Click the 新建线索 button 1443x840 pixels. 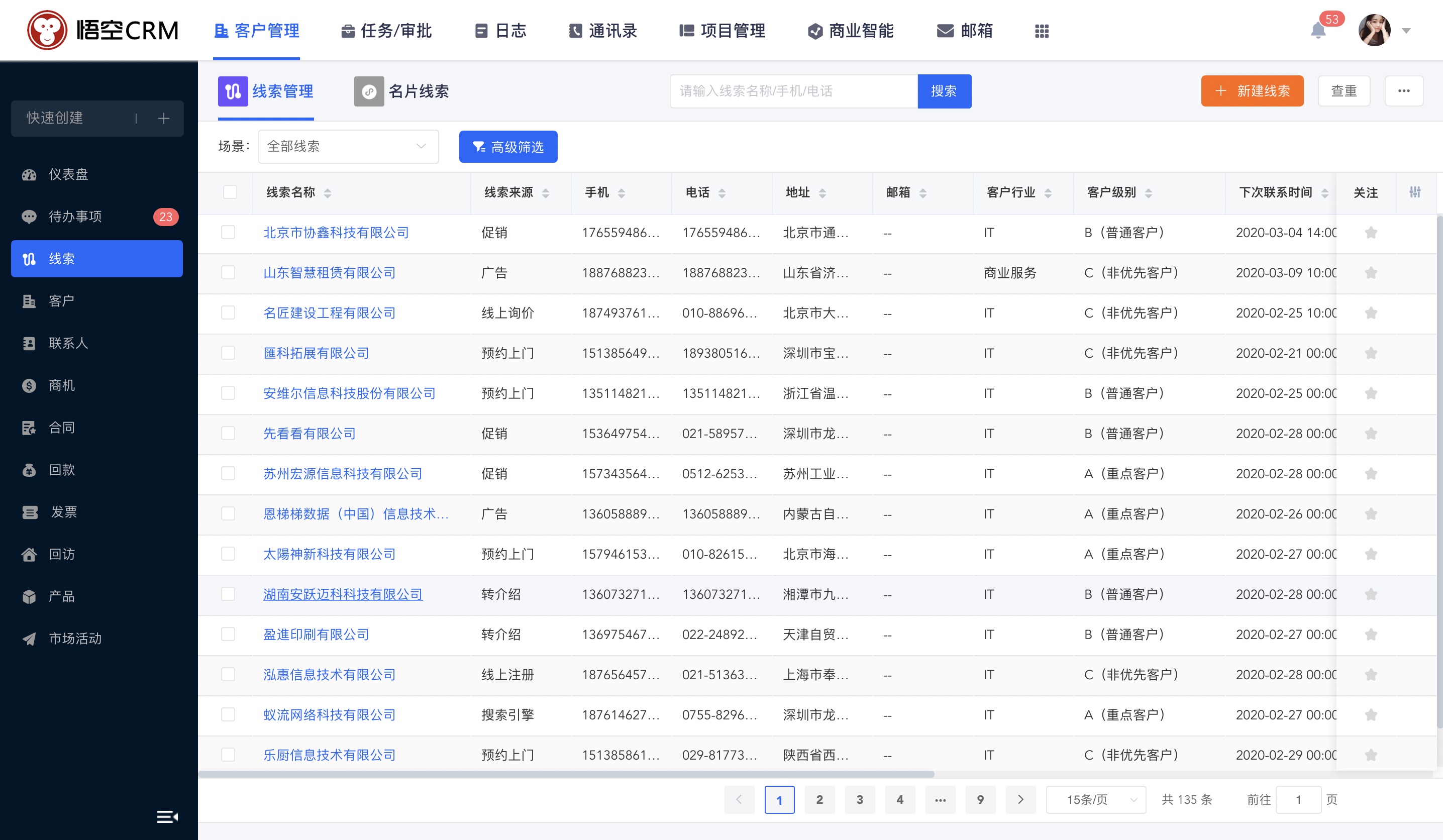coord(1252,91)
